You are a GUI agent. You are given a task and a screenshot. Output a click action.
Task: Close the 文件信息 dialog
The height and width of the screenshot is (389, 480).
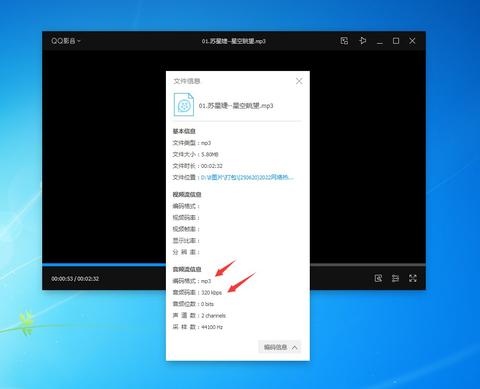299,81
